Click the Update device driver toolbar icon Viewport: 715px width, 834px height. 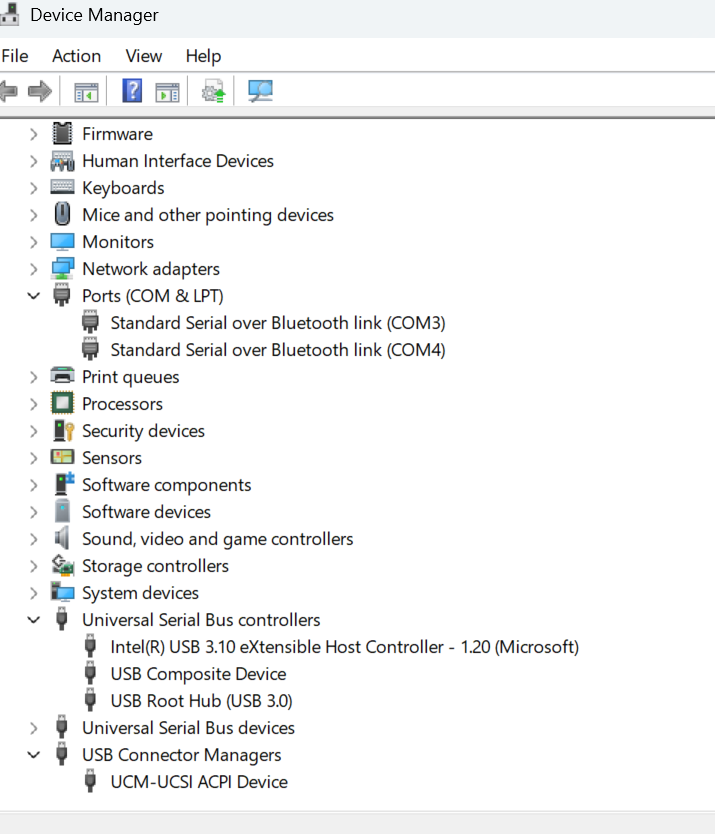coord(214,92)
